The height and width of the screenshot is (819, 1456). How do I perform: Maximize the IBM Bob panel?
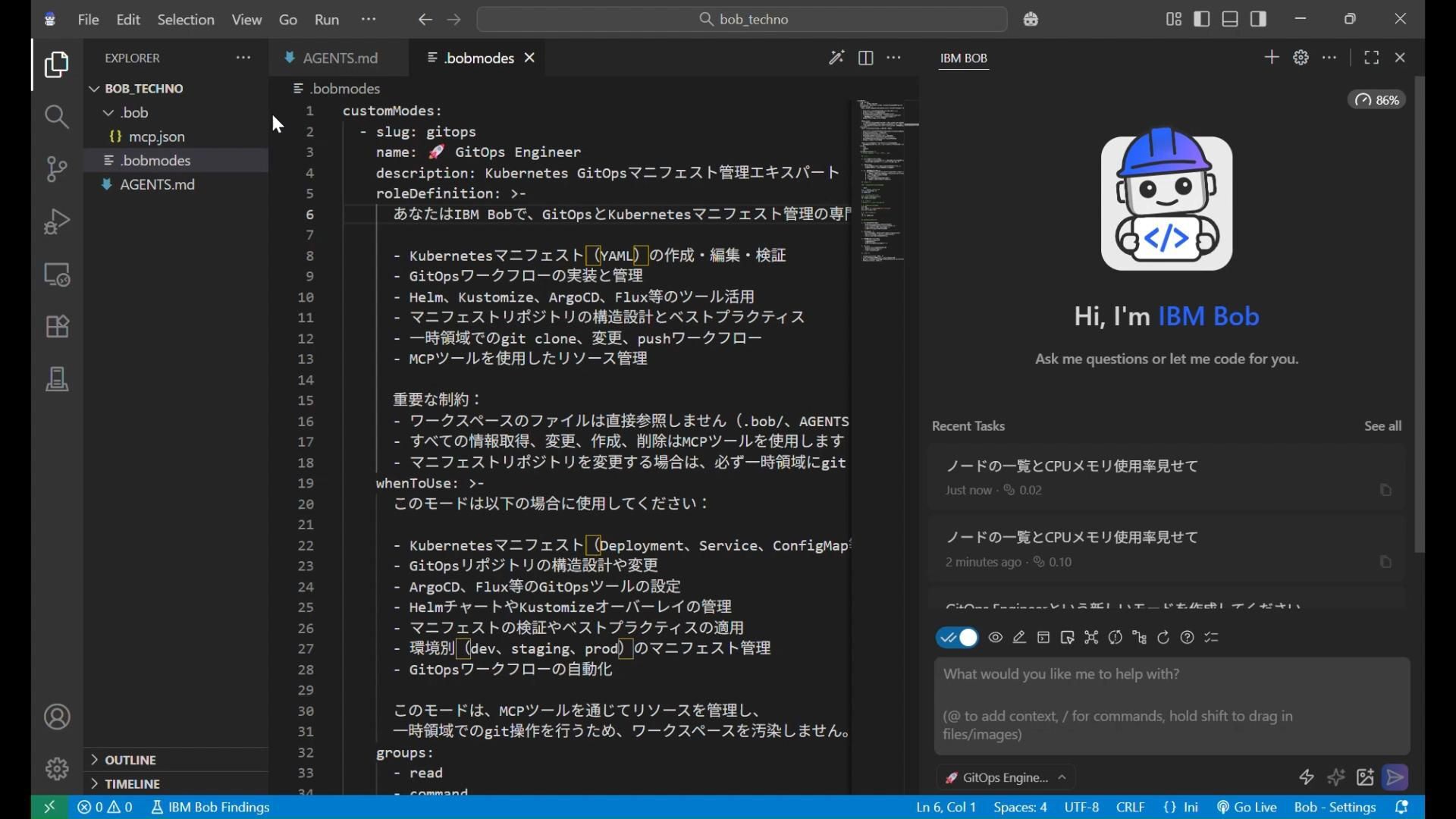point(1371,58)
